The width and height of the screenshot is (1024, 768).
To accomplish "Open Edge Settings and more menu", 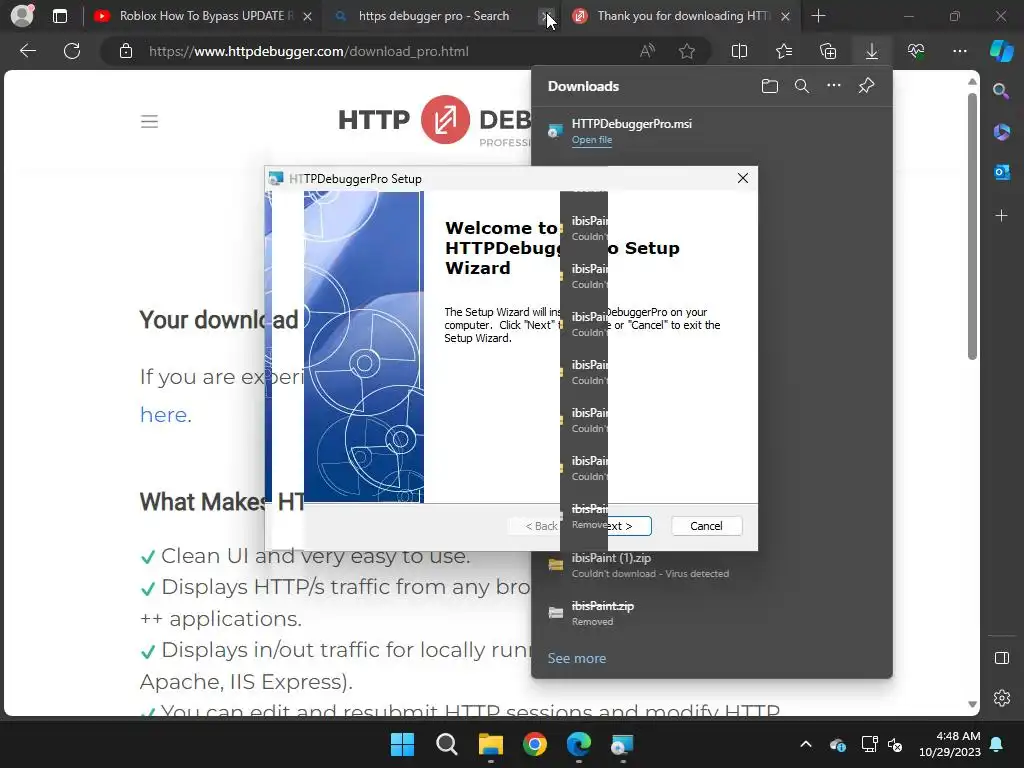I will tap(959, 51).
